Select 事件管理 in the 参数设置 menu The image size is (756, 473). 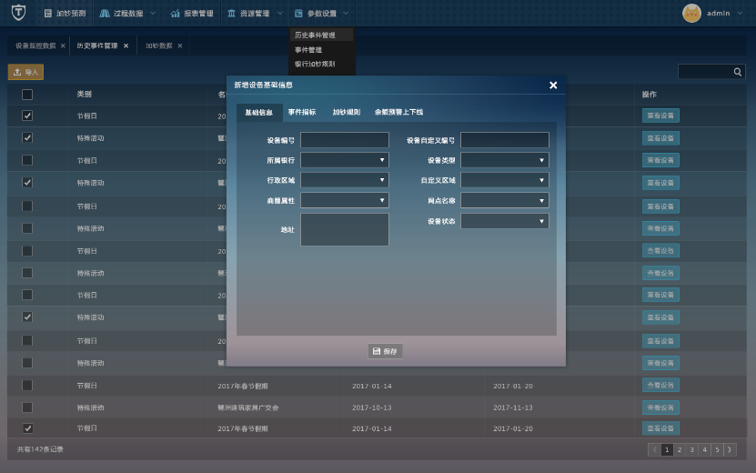[308, 49]
